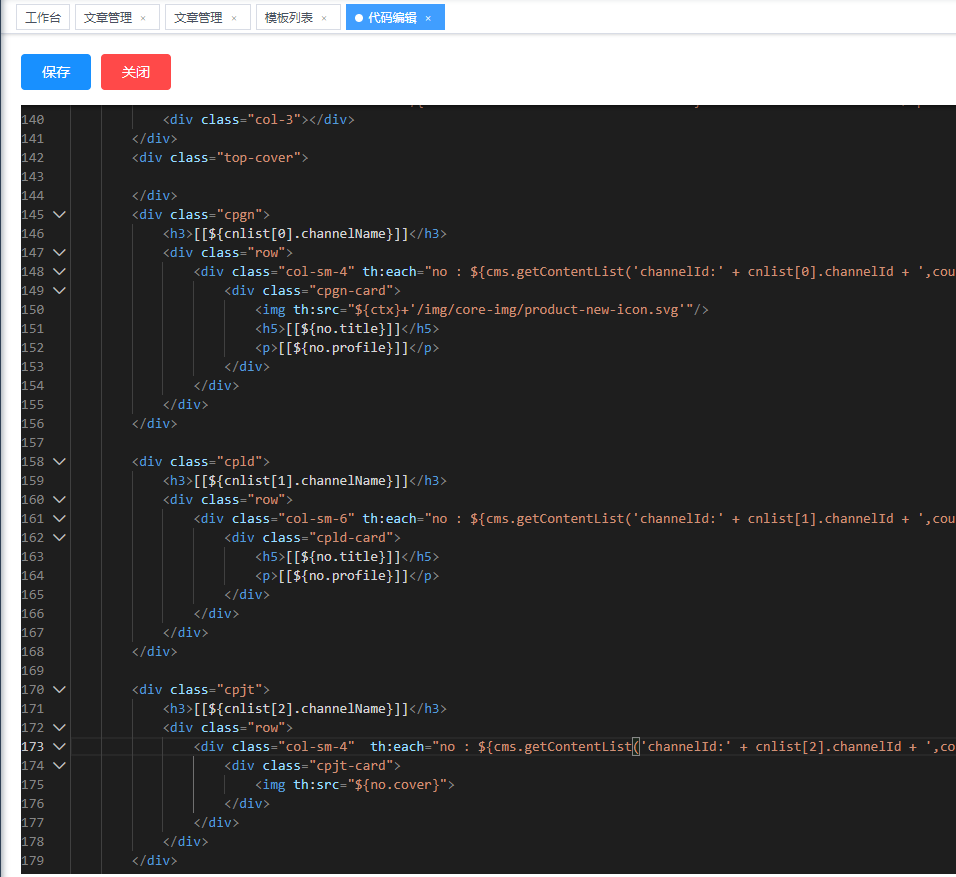This screenshot has width=956, height=877.
Task: Open the 模板列表 tab
Action: point(288,18)
